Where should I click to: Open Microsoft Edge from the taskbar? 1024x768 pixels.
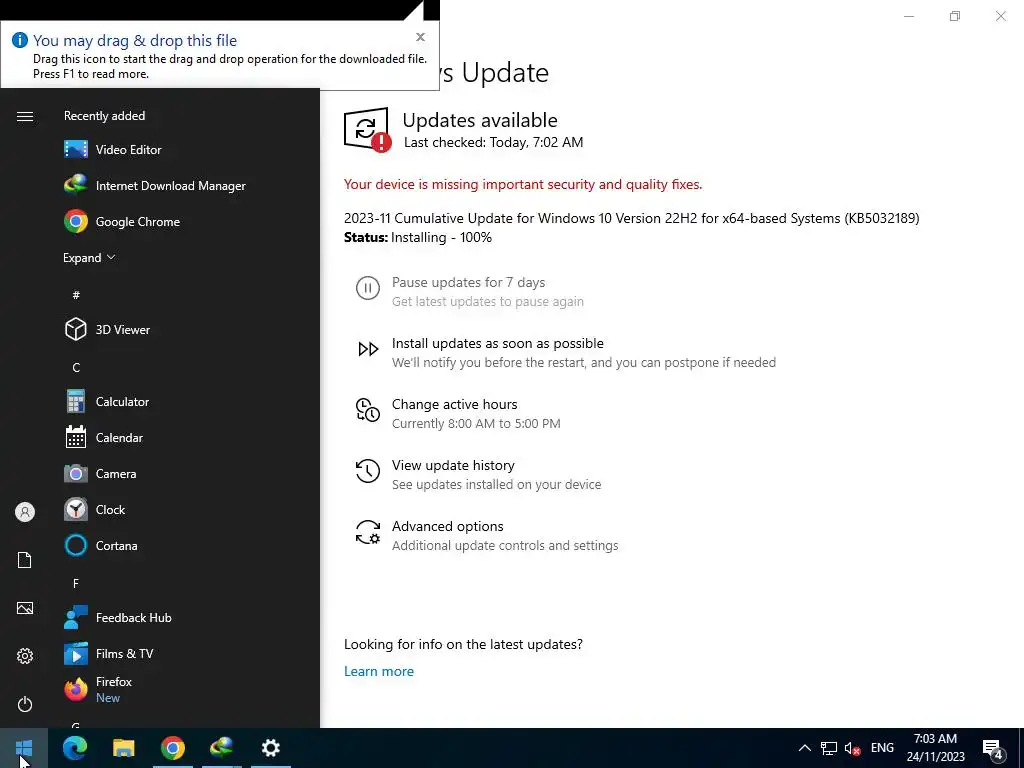74,748
